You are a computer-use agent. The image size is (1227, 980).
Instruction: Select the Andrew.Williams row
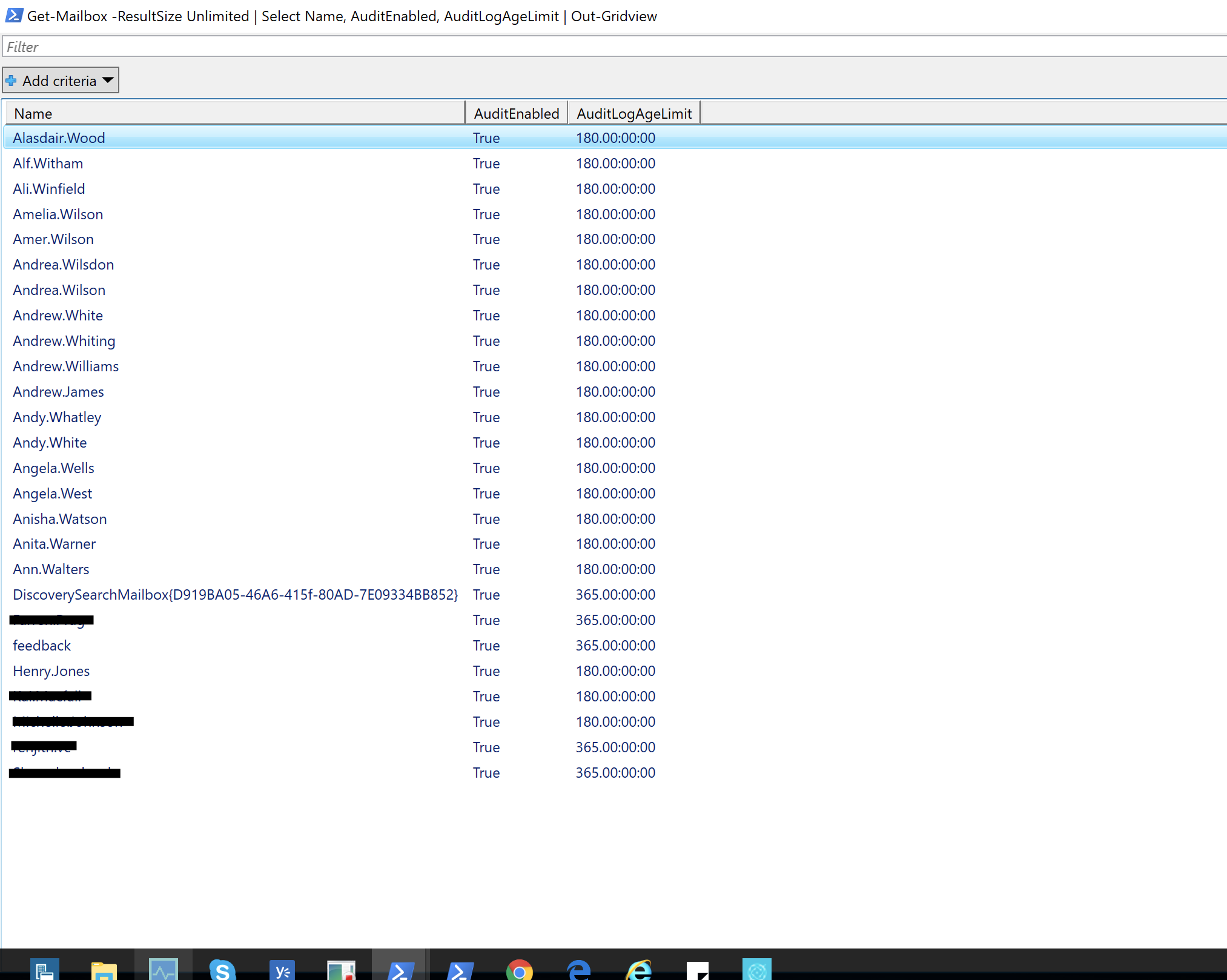66,366
